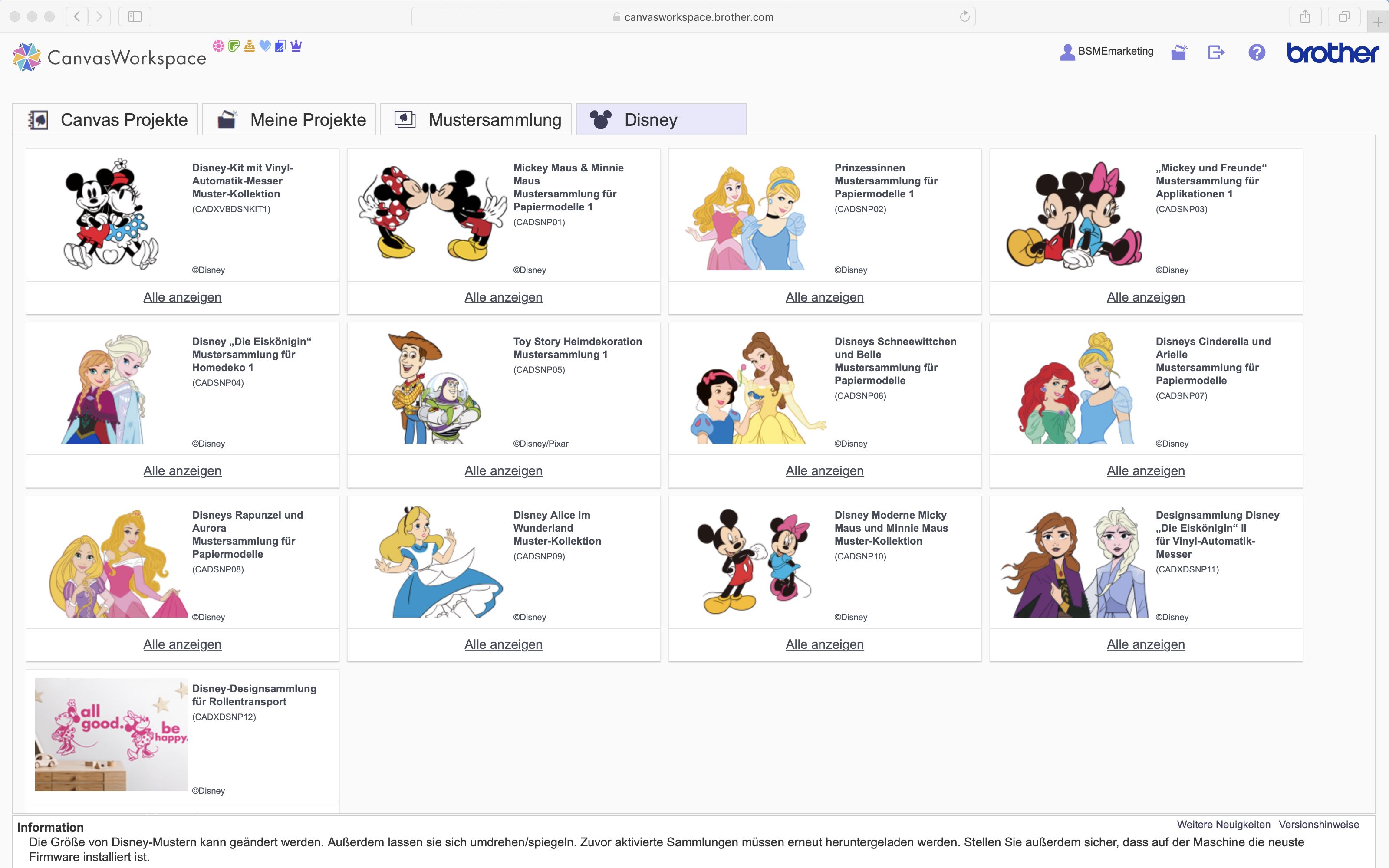Open help via the question mark icon
The width and height of the screenshot is (1389, 868).
click(1257, 52)
